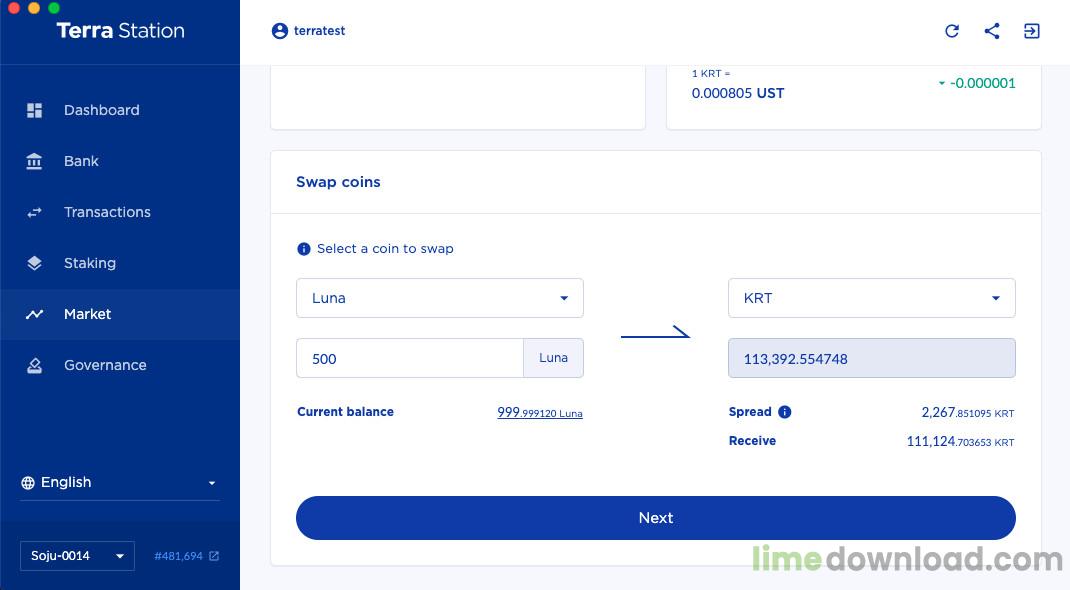The width and height of the screenshot is (1070, 590).
Task: Click the logout icon in header
Action: pyautogui.click(x=1032, y=31)
